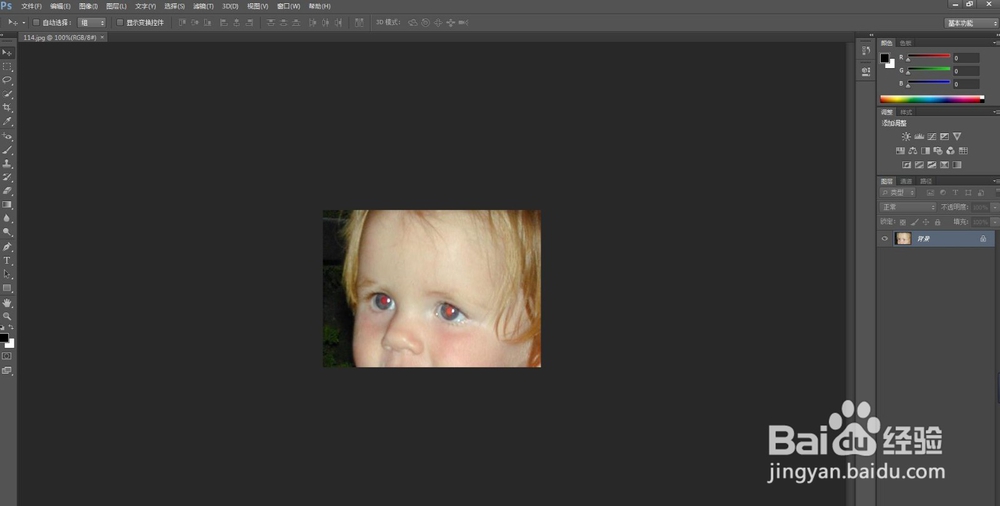Open the 滤镜(T) menu

coord(203,6)
